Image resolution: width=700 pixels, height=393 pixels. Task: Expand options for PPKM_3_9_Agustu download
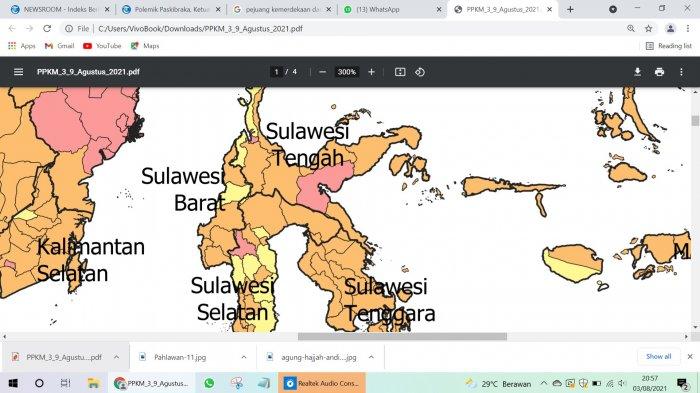coord(117,357)
